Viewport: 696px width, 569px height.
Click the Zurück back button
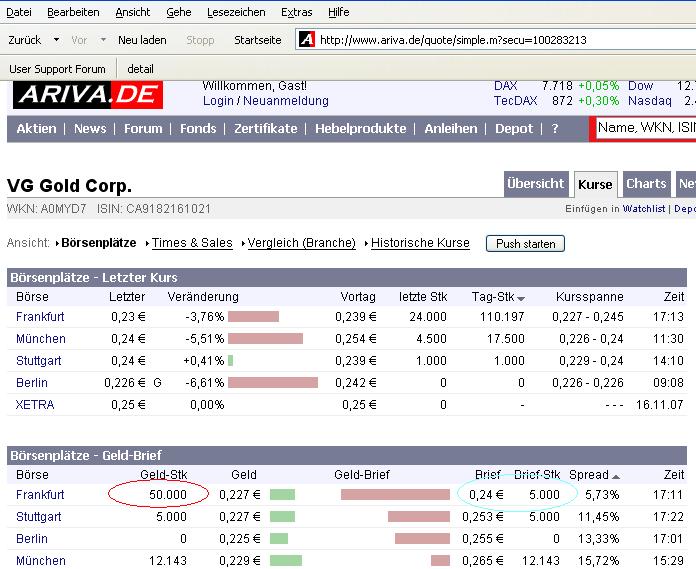(24, 40)
